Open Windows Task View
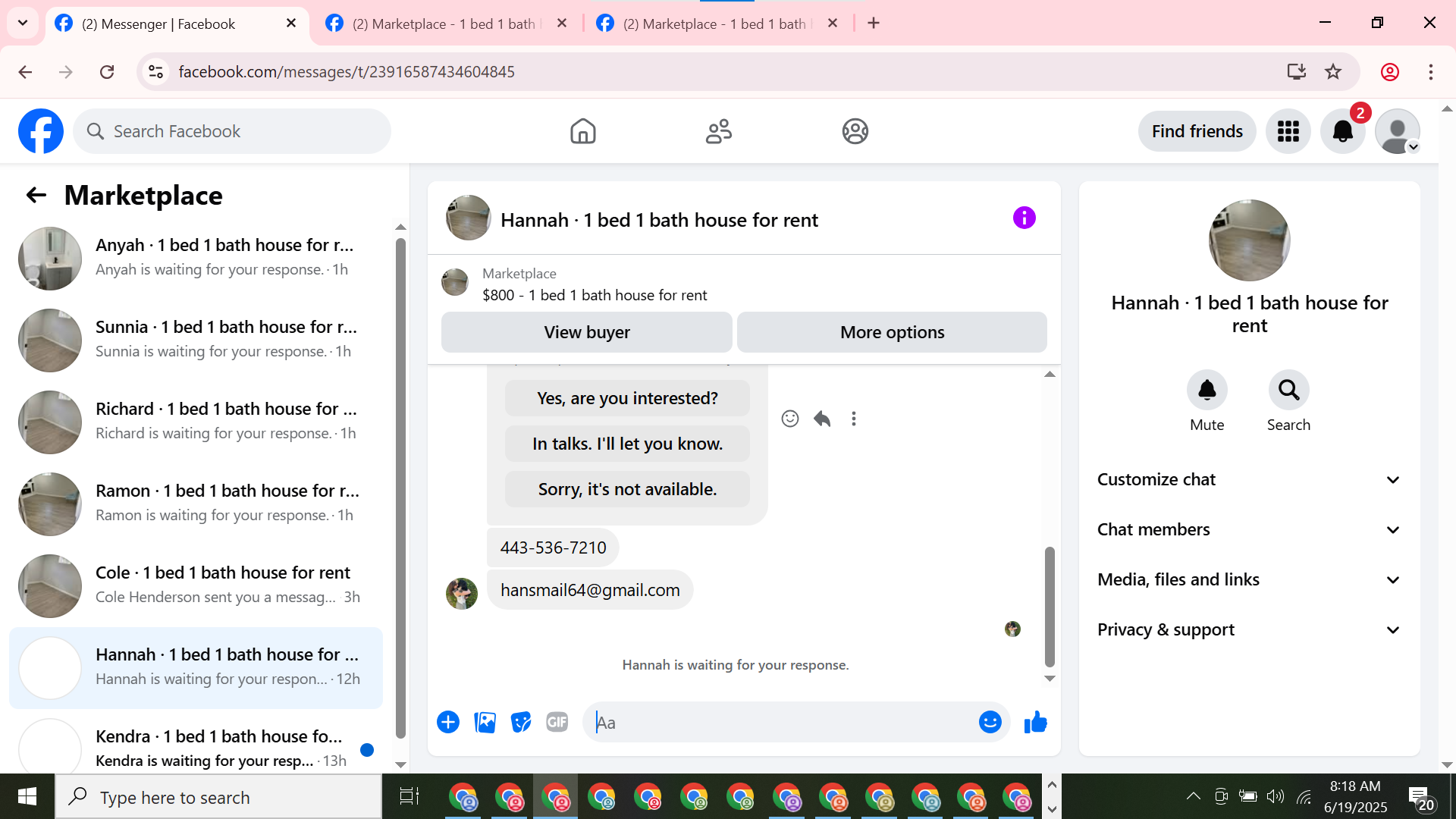This screenshot has height=819, width=1456. tap(409, 796)
